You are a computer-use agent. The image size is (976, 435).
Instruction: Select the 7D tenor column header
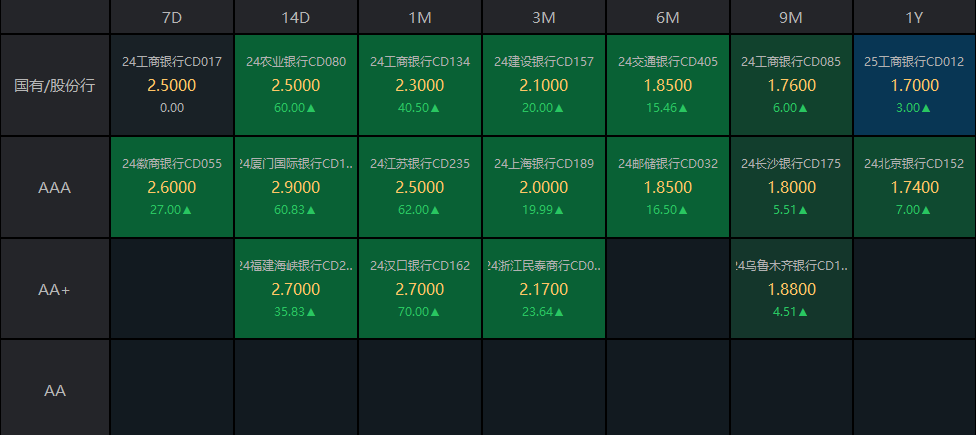click(x=172, y=17)
